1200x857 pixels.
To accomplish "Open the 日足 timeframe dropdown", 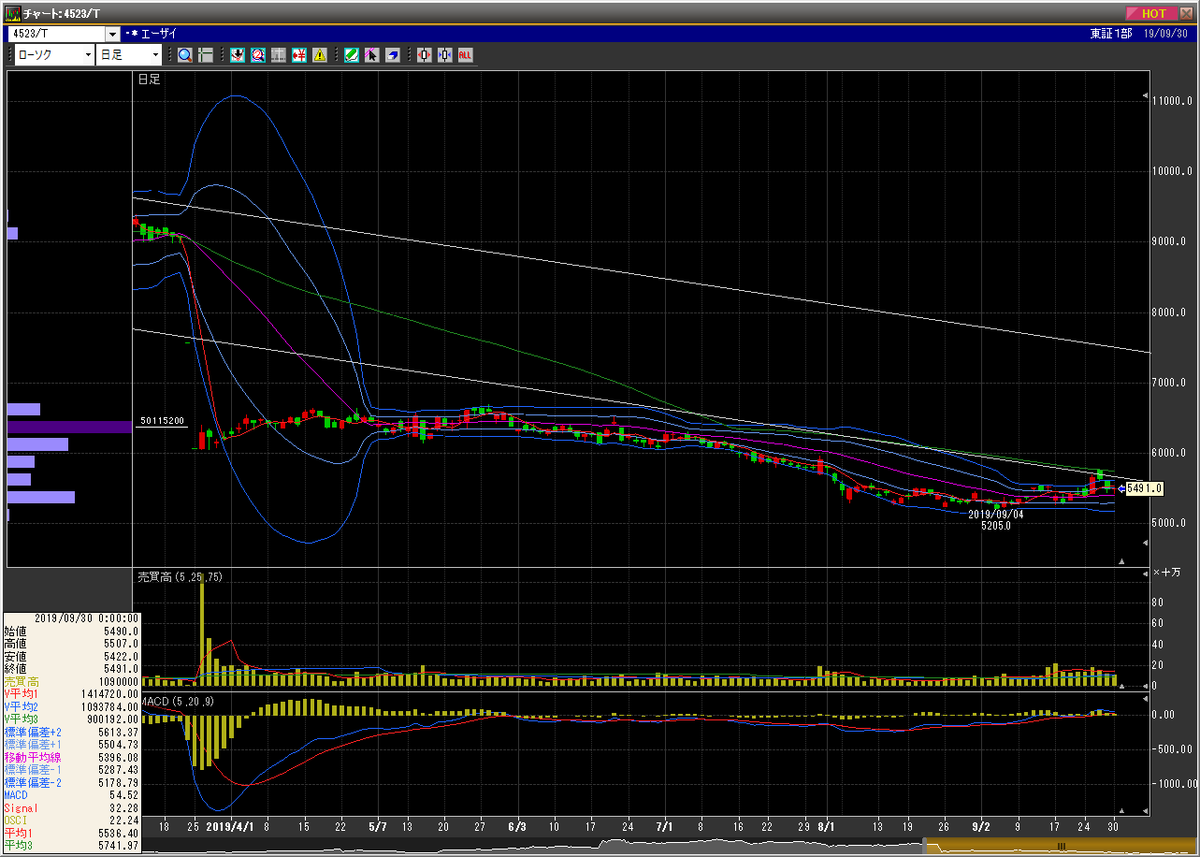I will [x=155, y=54].
